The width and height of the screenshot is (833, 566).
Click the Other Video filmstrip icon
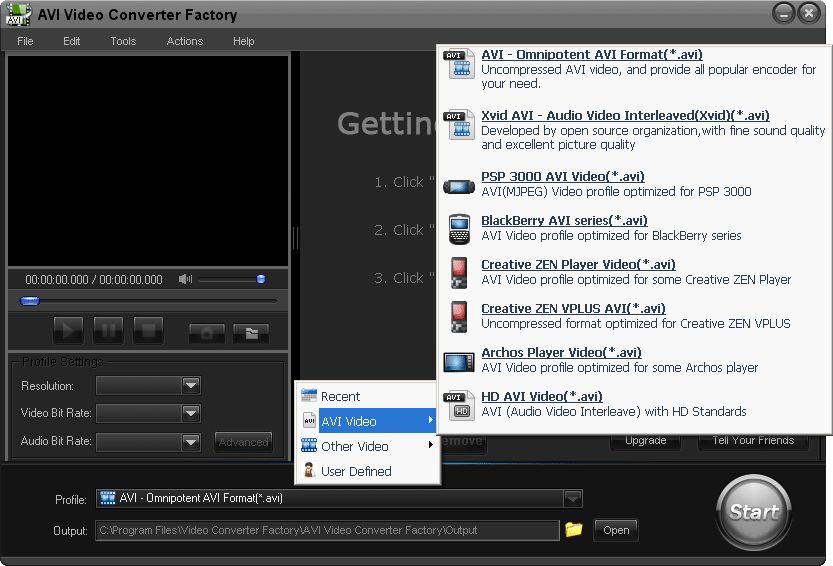coord(309,445)
